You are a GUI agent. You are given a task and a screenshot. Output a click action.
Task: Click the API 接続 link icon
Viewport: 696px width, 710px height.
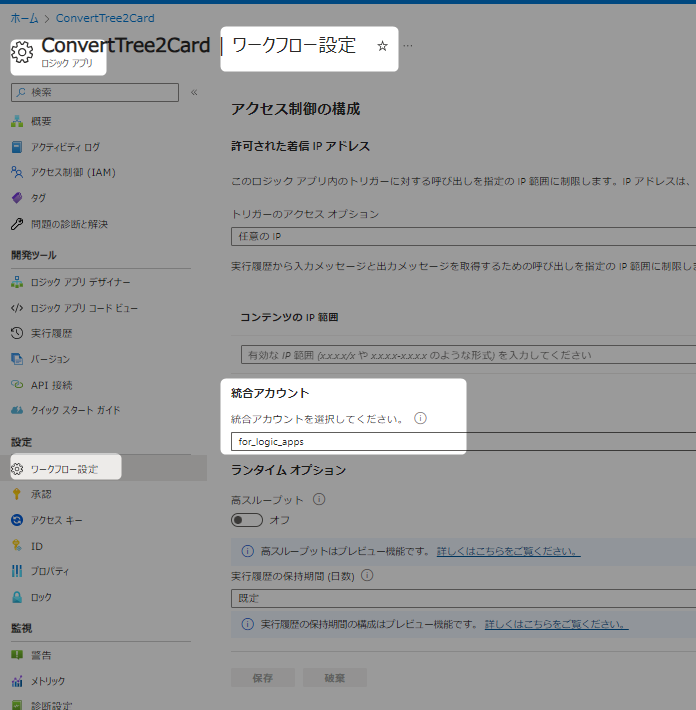pos(17,385)
